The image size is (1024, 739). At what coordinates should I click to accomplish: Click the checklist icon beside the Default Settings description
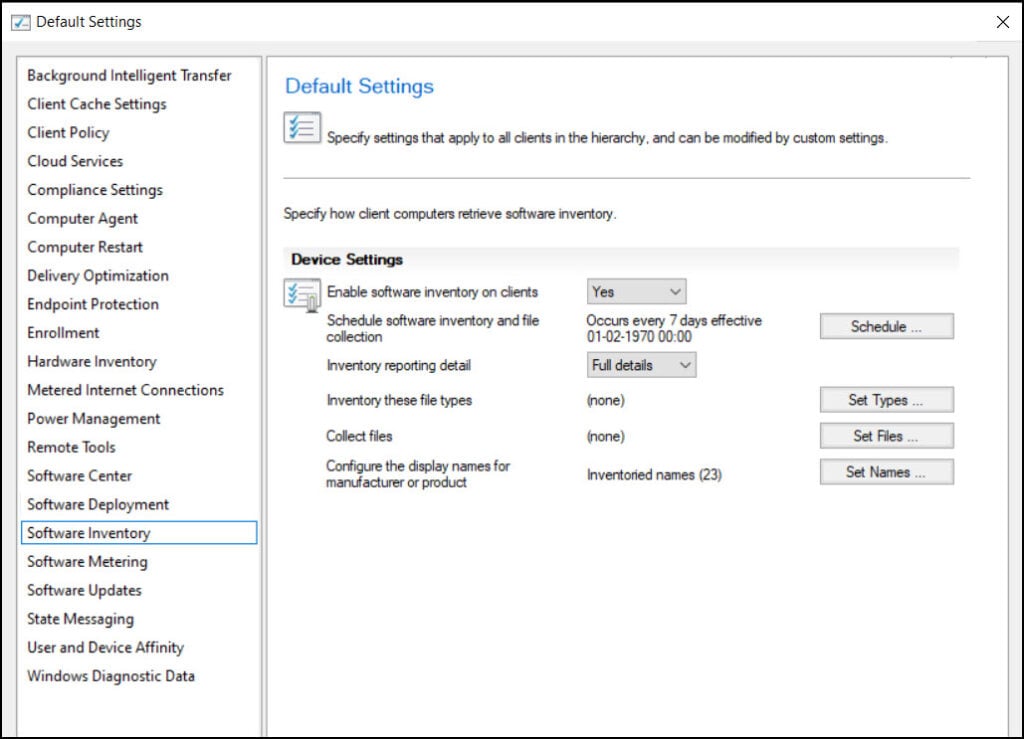pyautogui.click(x=302, y=127)
